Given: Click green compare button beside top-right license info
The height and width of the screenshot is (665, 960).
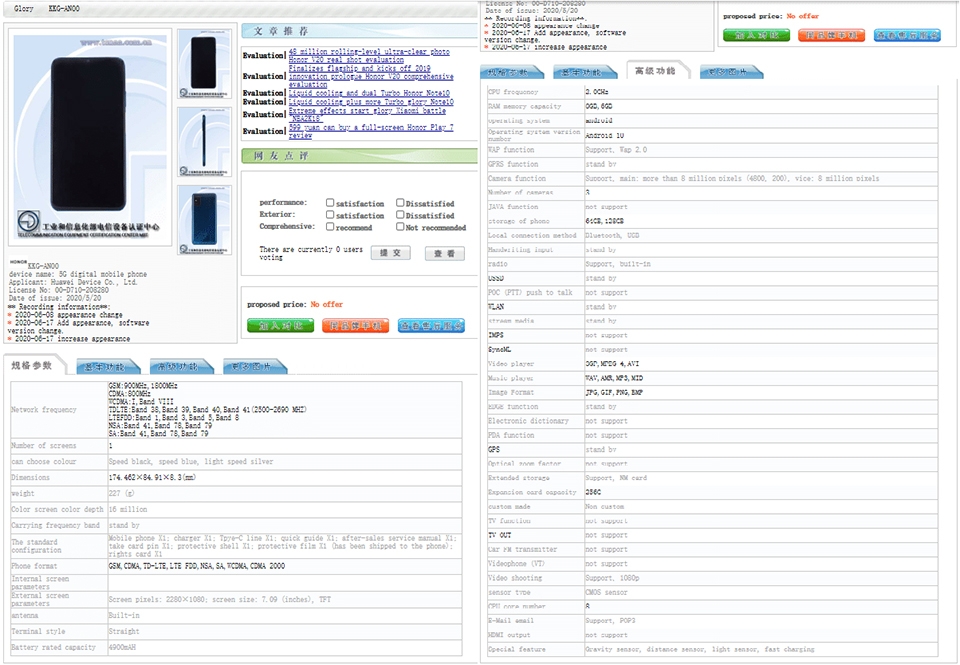Looking at the screenshot, I should click(757, 36).
